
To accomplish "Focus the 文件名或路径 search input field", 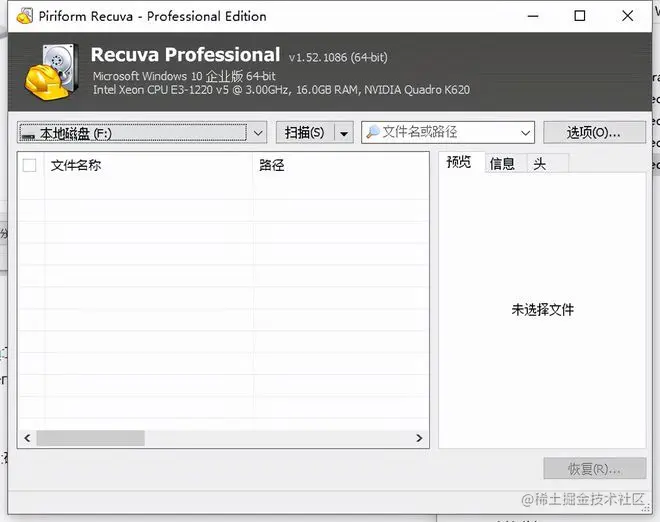I will click(448, 132).
